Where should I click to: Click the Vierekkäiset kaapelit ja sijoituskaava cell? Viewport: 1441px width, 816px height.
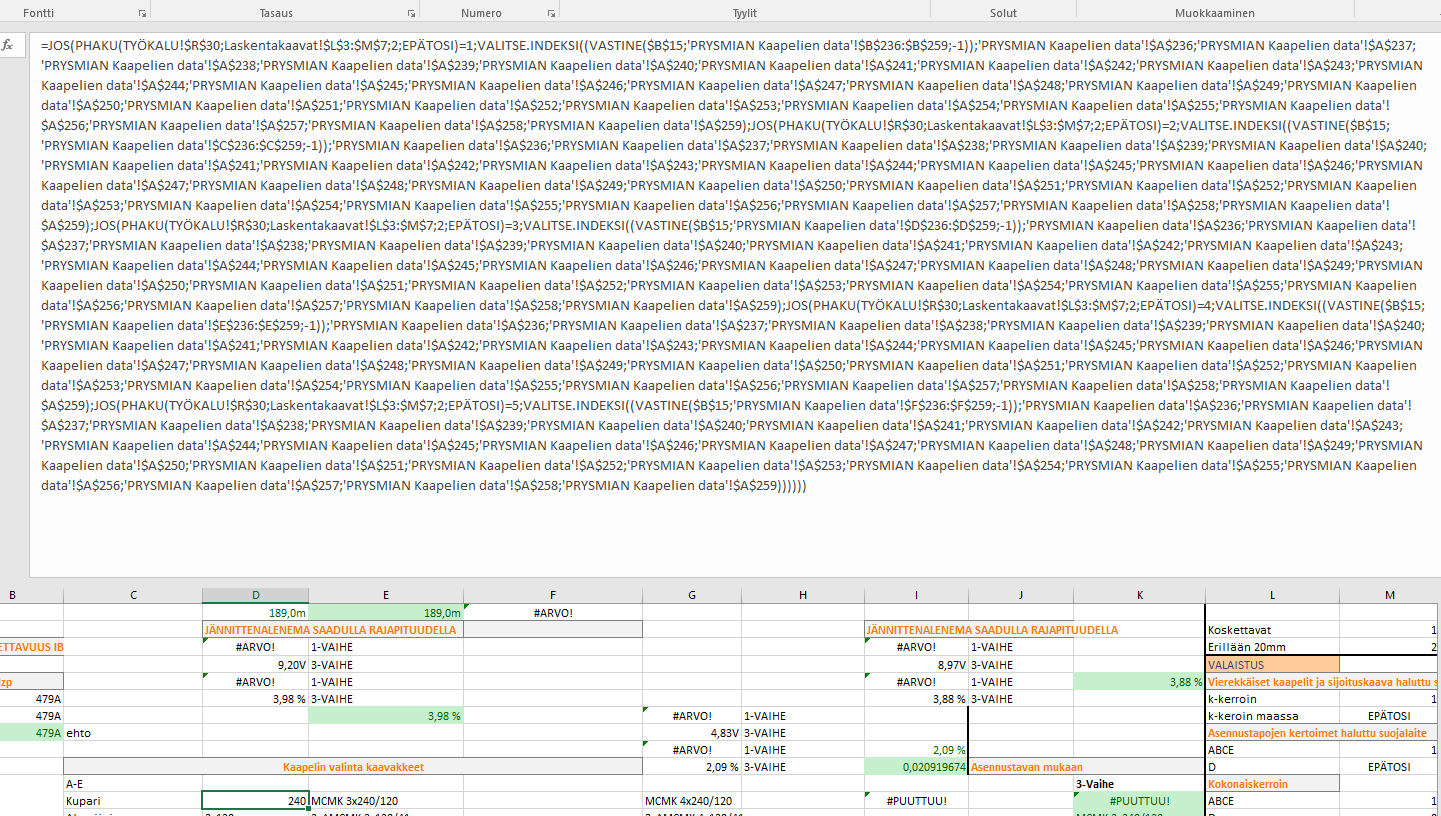click(1324, 681)
